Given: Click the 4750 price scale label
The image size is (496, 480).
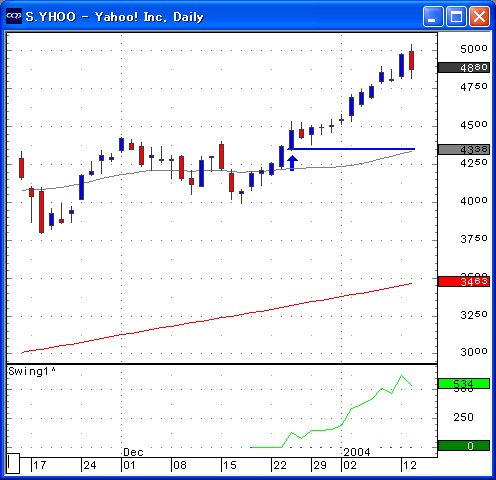Looking at the screenshot, I should coord(474,87).
